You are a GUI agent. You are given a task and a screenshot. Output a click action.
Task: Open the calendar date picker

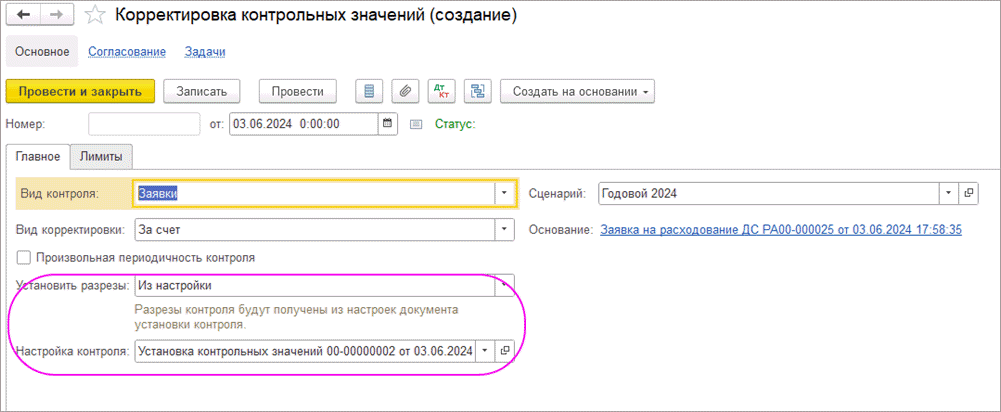[388, 124]
